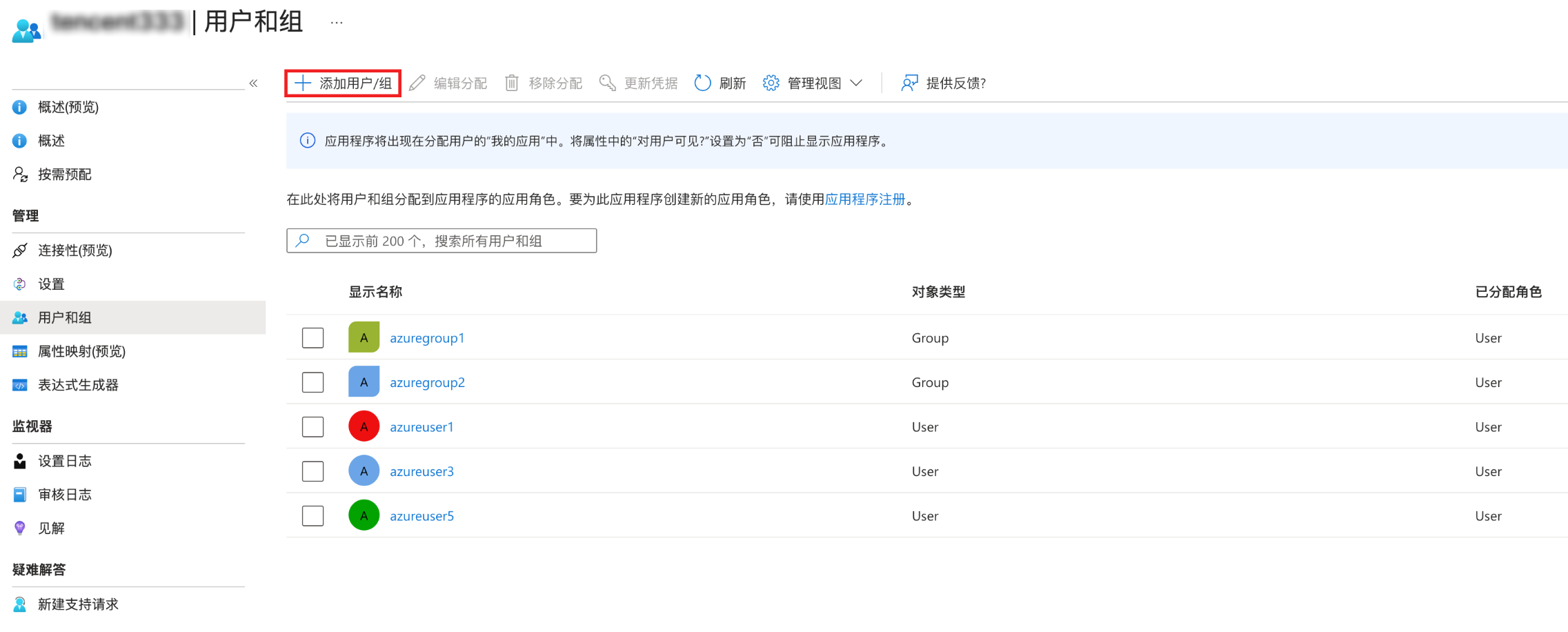
Task: Sort by the 显示名称 column header
Action: (375, 292)
